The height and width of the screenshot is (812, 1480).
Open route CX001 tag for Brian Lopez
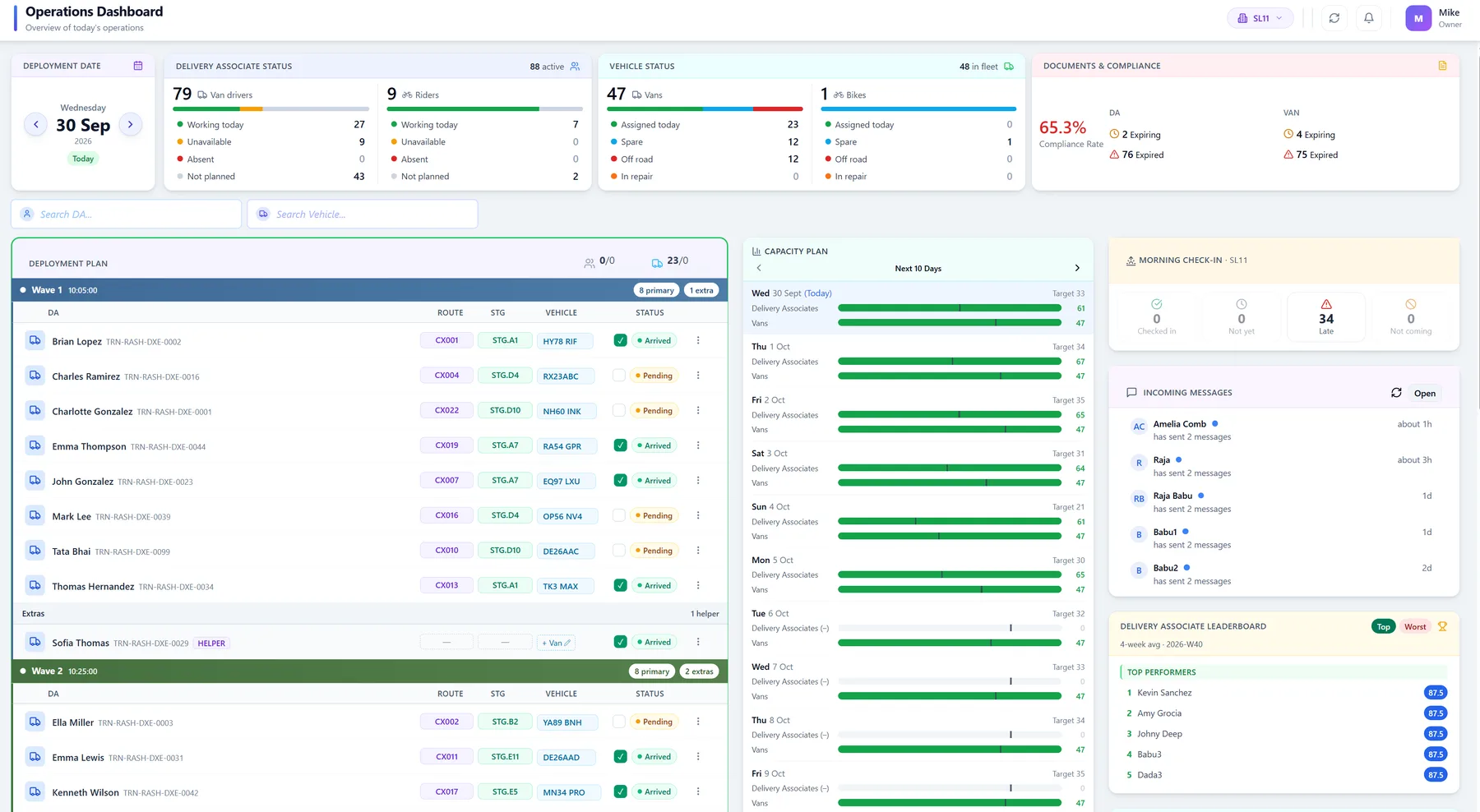pyautogui.click(x=446, y=340)
